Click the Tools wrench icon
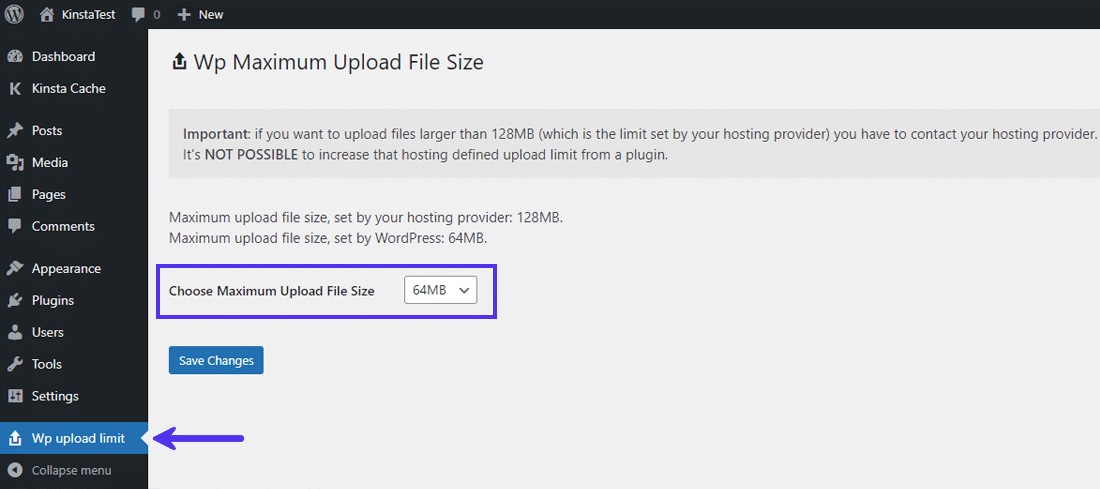This screenshot has width=1100, height=489. tap(15, 365)
